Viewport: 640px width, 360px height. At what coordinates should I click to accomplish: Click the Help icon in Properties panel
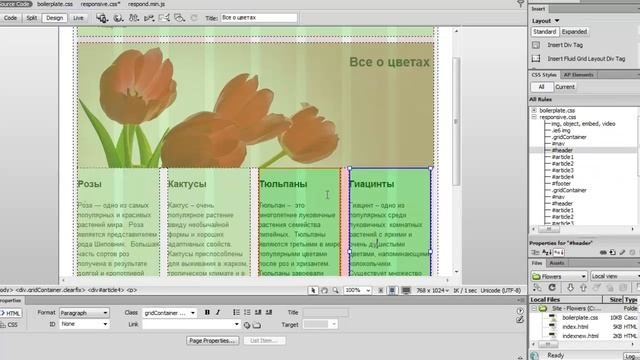[520, 311]
